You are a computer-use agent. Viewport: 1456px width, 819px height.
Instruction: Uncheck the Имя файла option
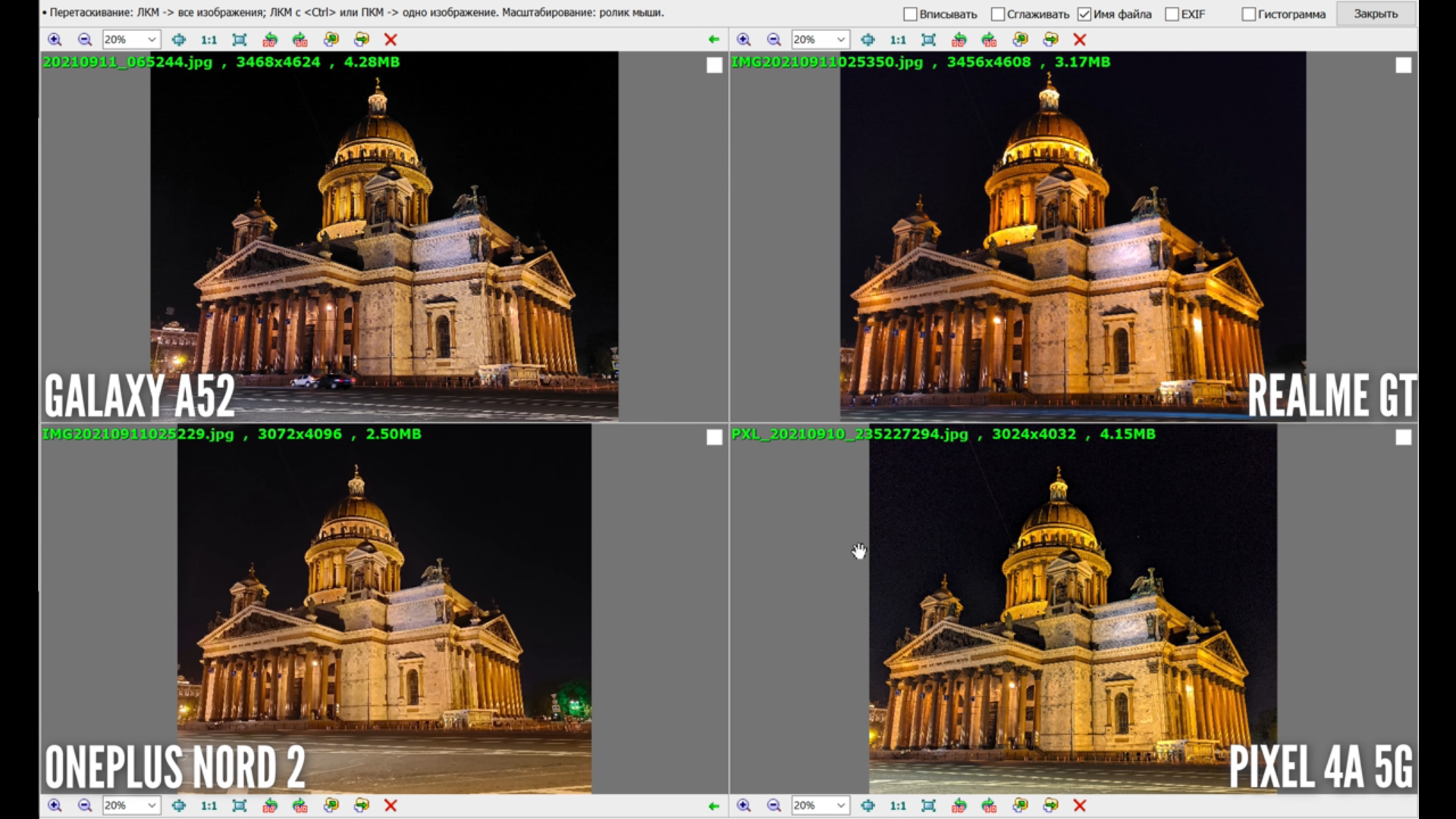[1084, 14]
